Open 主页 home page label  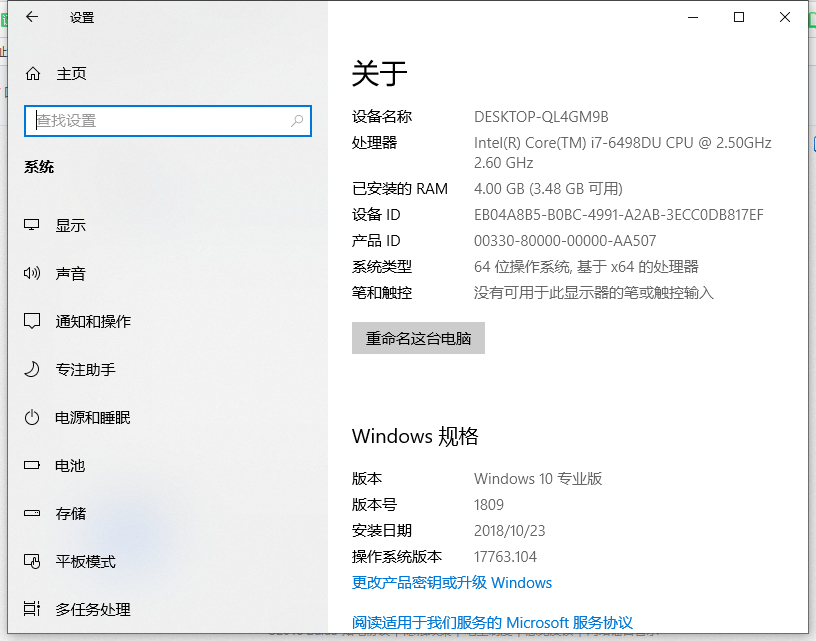tap(71, 74)
